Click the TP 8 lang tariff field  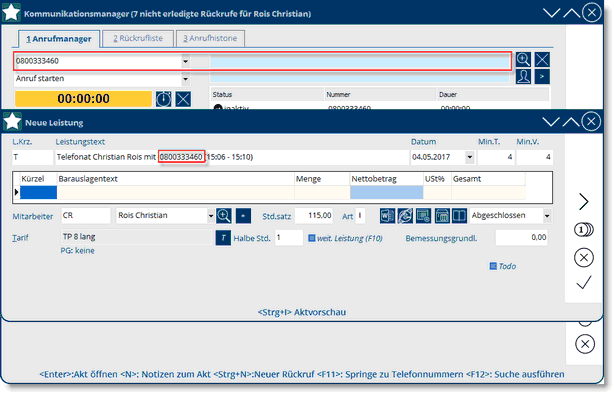(136, 237)
